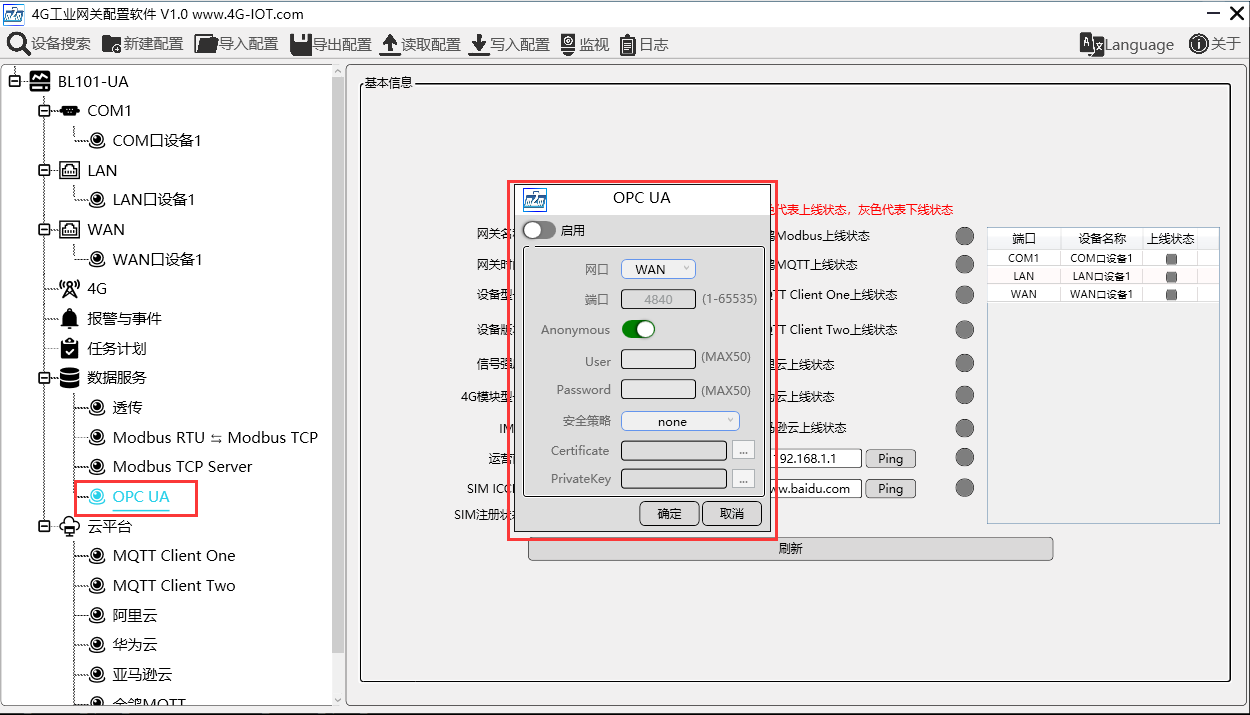Screen dimensions: 1250x715
Task: Click the WAN port icon in tree
Action: pos(70,229)
